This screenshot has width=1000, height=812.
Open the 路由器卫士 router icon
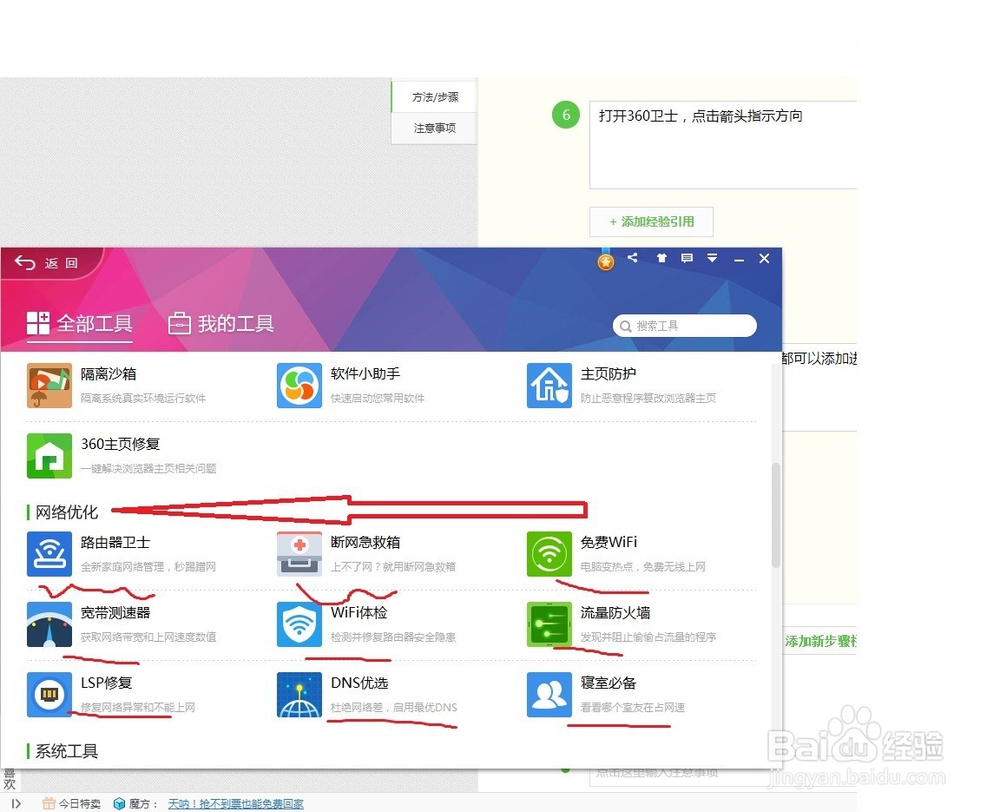49,554
